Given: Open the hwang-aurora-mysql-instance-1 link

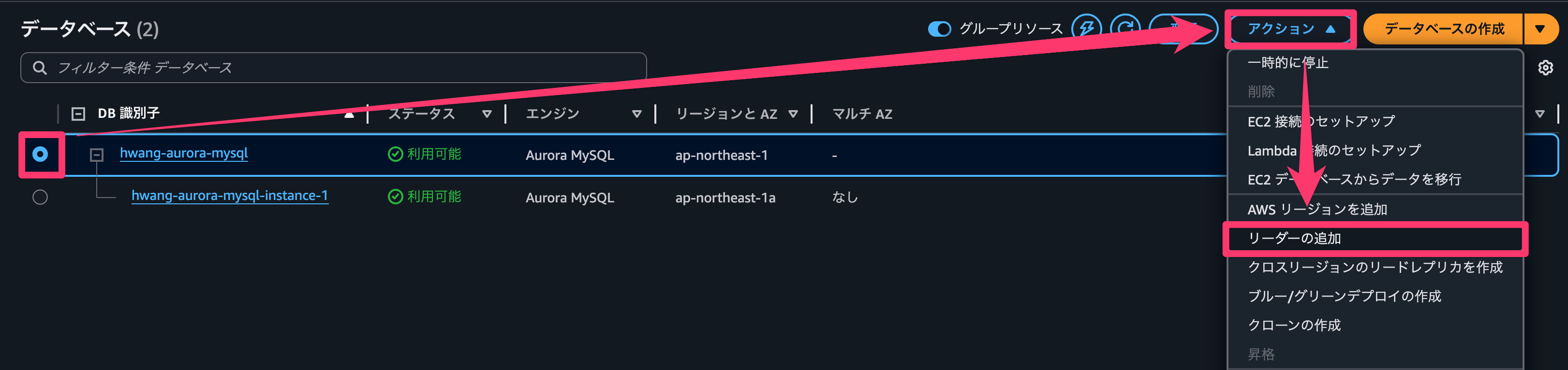Looking at the screenshot, I should (x=229, y=196).
